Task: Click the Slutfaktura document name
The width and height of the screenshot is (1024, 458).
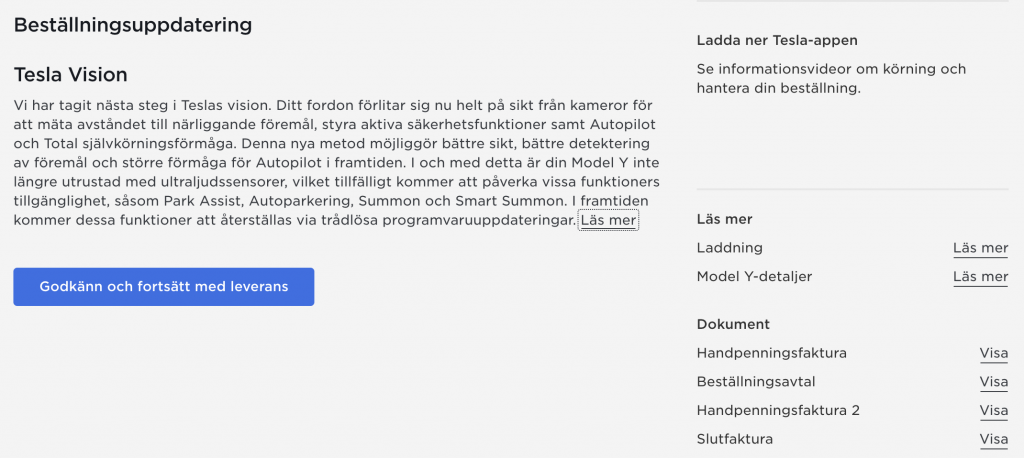Action: 734,440
